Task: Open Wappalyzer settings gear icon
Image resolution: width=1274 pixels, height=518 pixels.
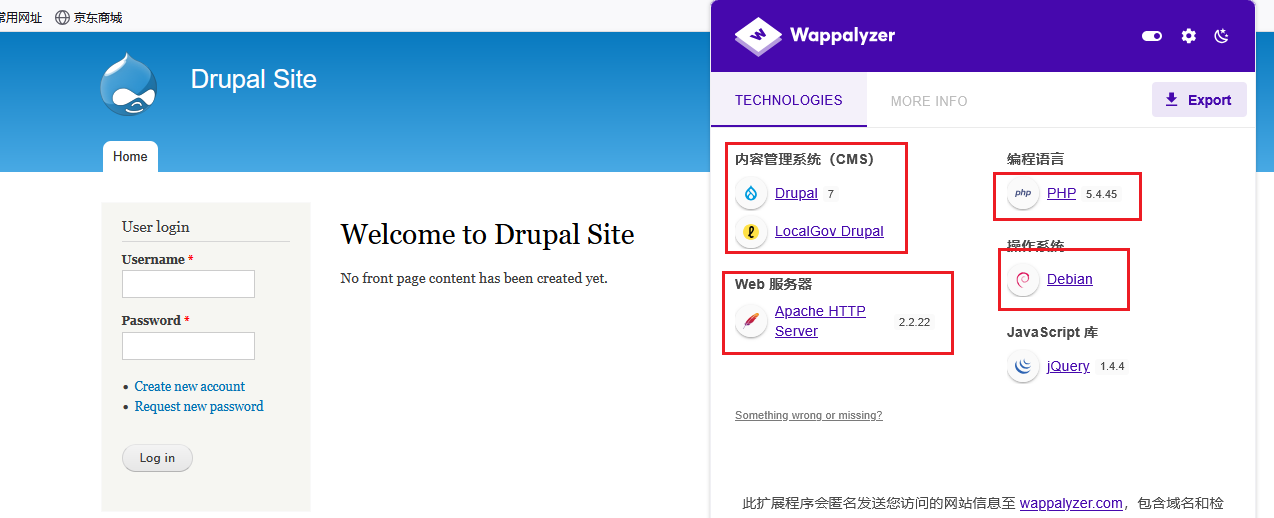Action: 1188,36
